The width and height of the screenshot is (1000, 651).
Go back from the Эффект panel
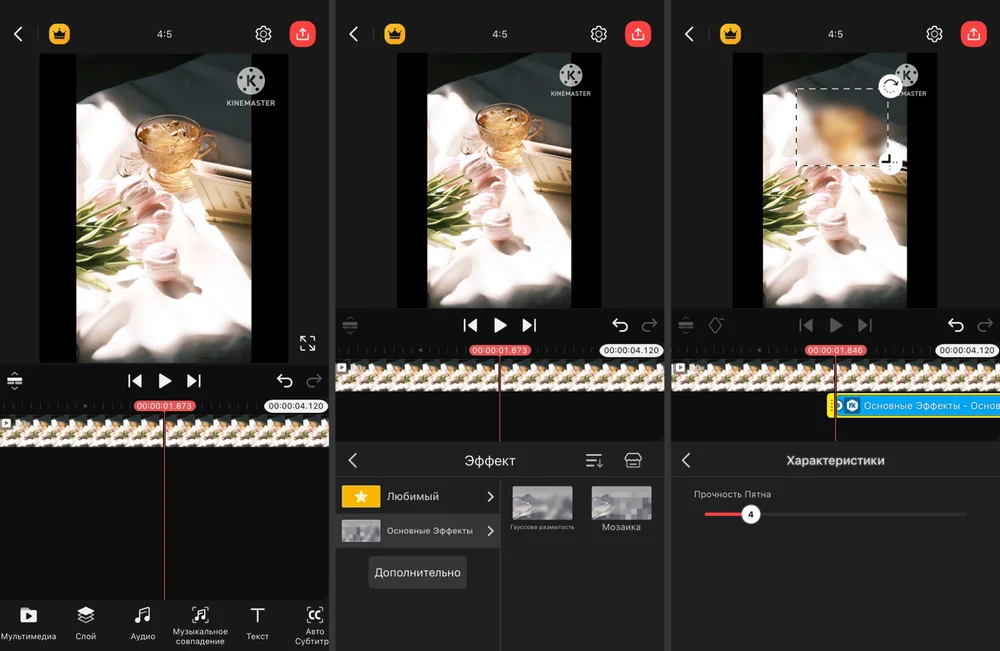[352, 460]
